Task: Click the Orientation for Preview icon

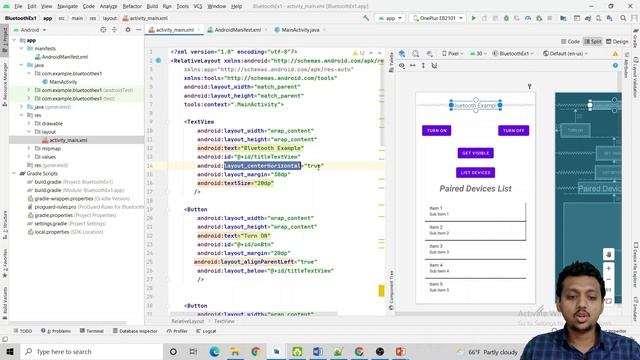Action: coord(416,53)
